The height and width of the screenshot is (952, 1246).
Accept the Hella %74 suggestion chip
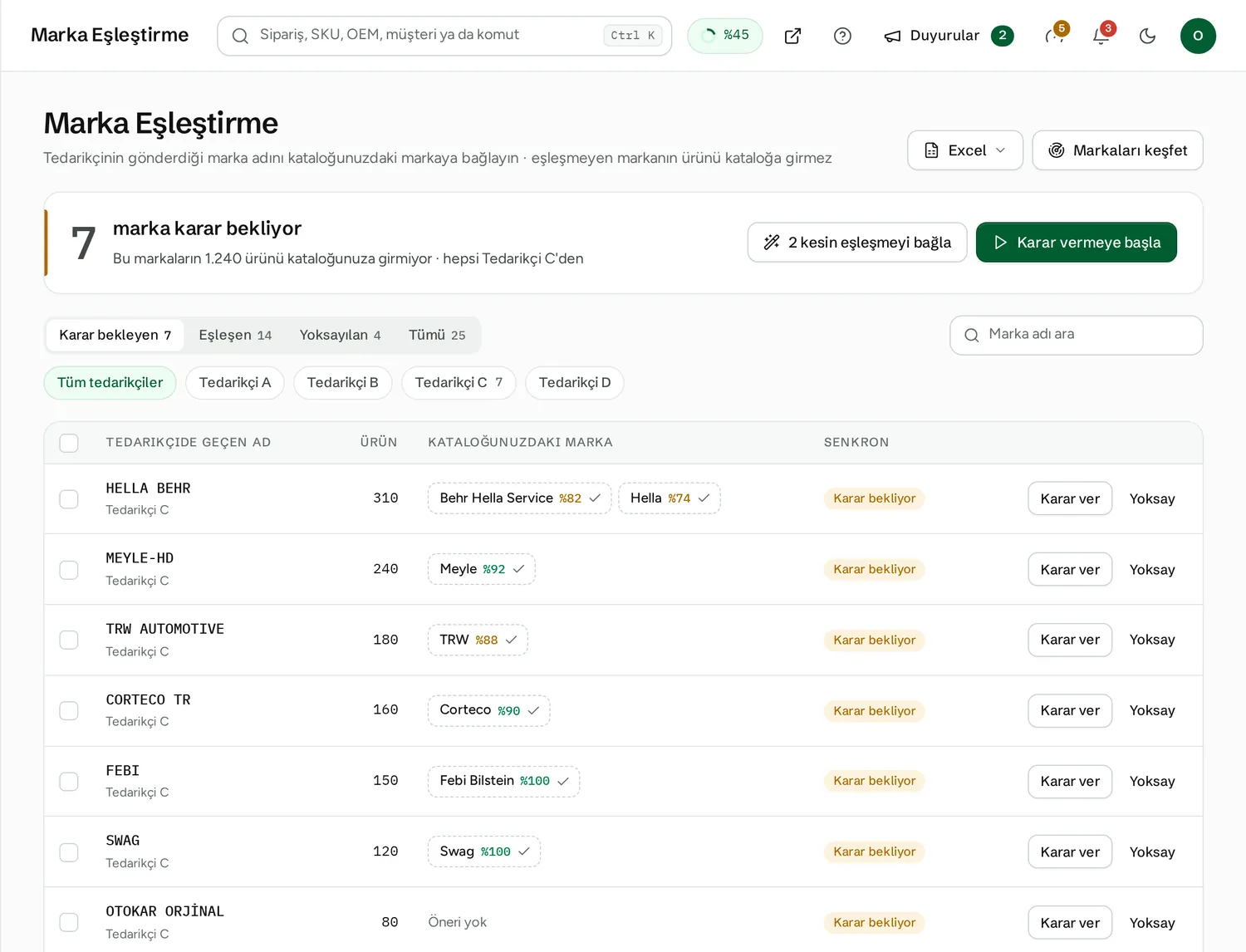tap(670, 498)
